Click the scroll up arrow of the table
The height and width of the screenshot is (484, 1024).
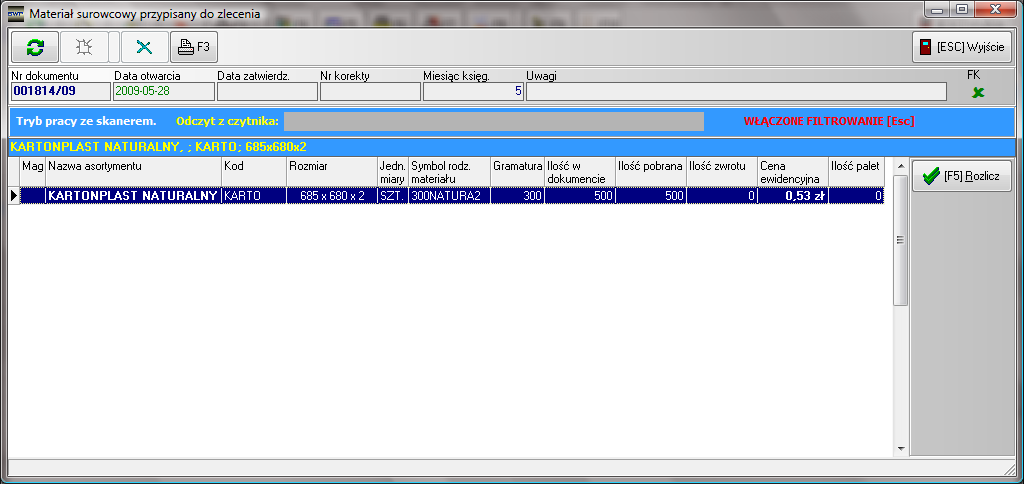900,165
